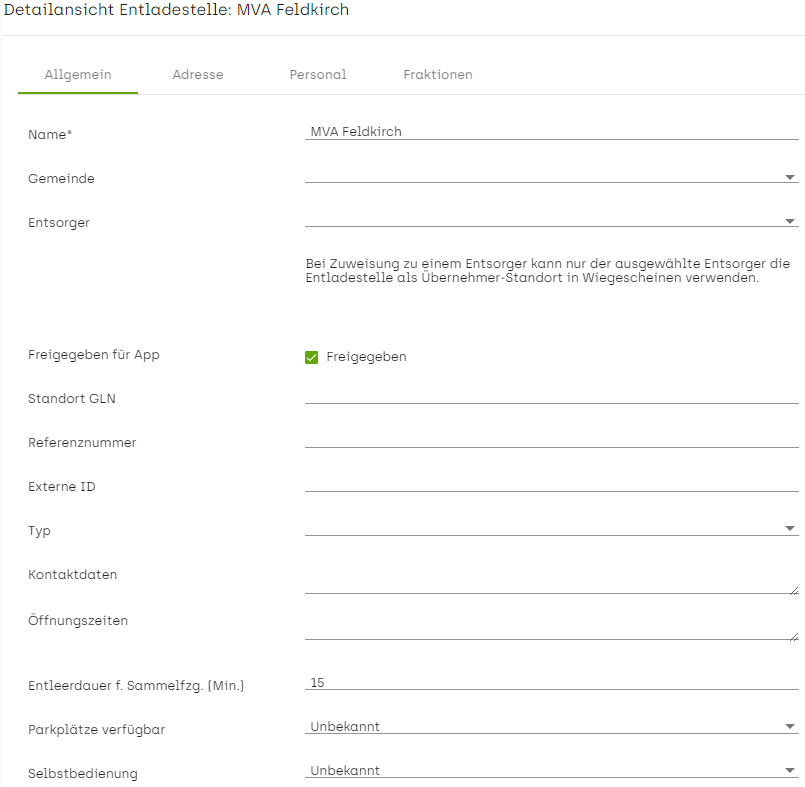
Task: Open the Selbstbedienung dropdown
Action: tap(552, 771)
